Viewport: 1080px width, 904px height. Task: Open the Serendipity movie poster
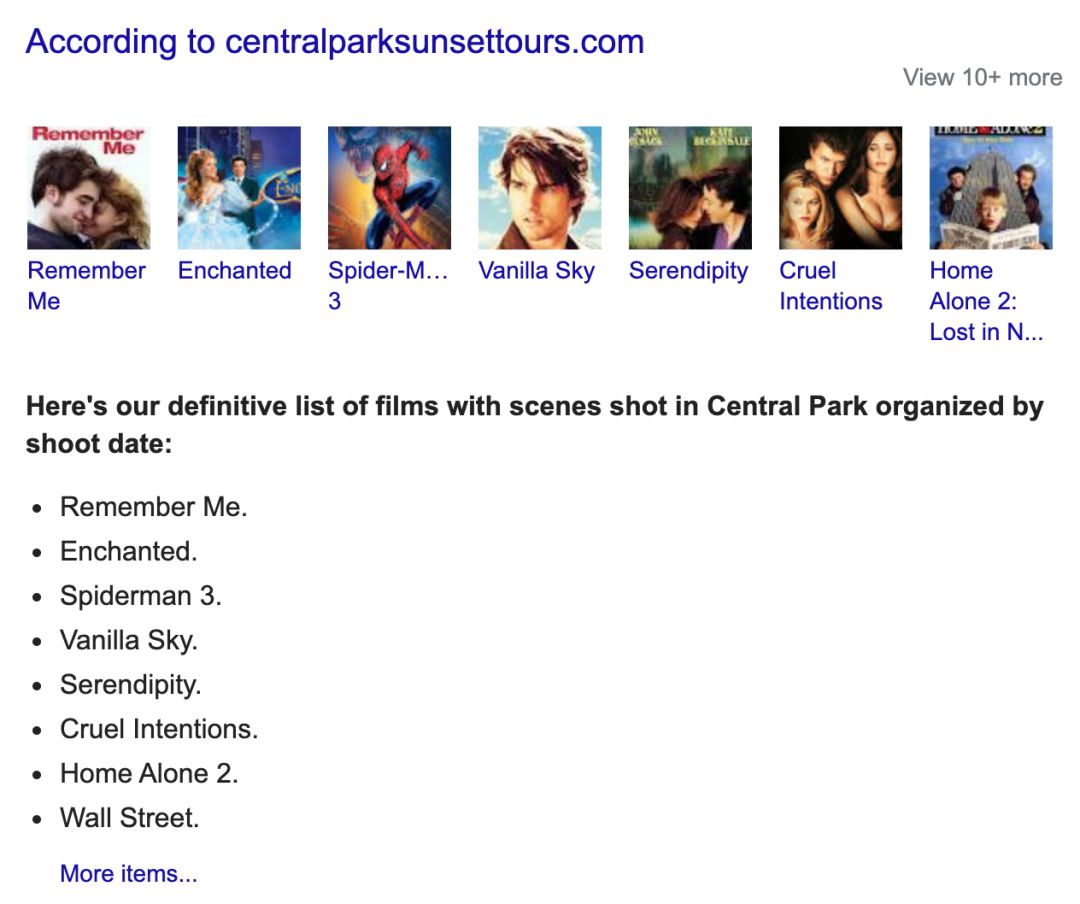[x=690, y=187]
